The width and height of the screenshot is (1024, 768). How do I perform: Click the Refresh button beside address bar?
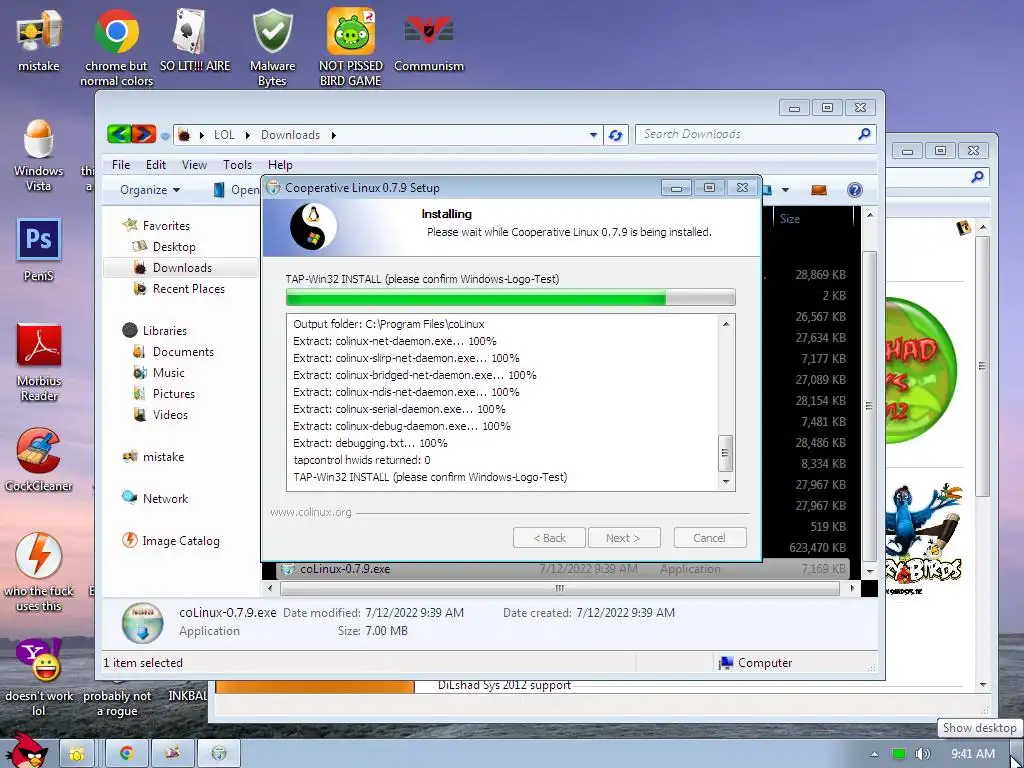pyautogui.click(x=615, y=135)
